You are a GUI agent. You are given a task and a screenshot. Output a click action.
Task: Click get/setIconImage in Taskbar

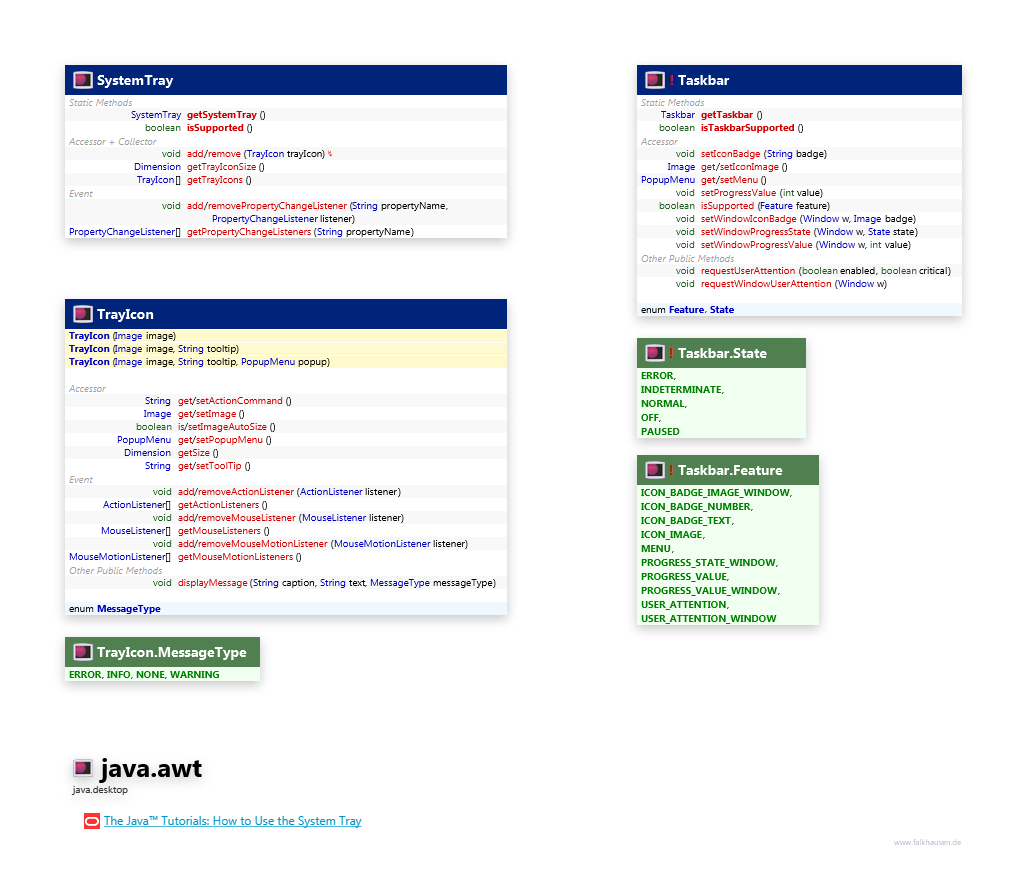point(740,167)
